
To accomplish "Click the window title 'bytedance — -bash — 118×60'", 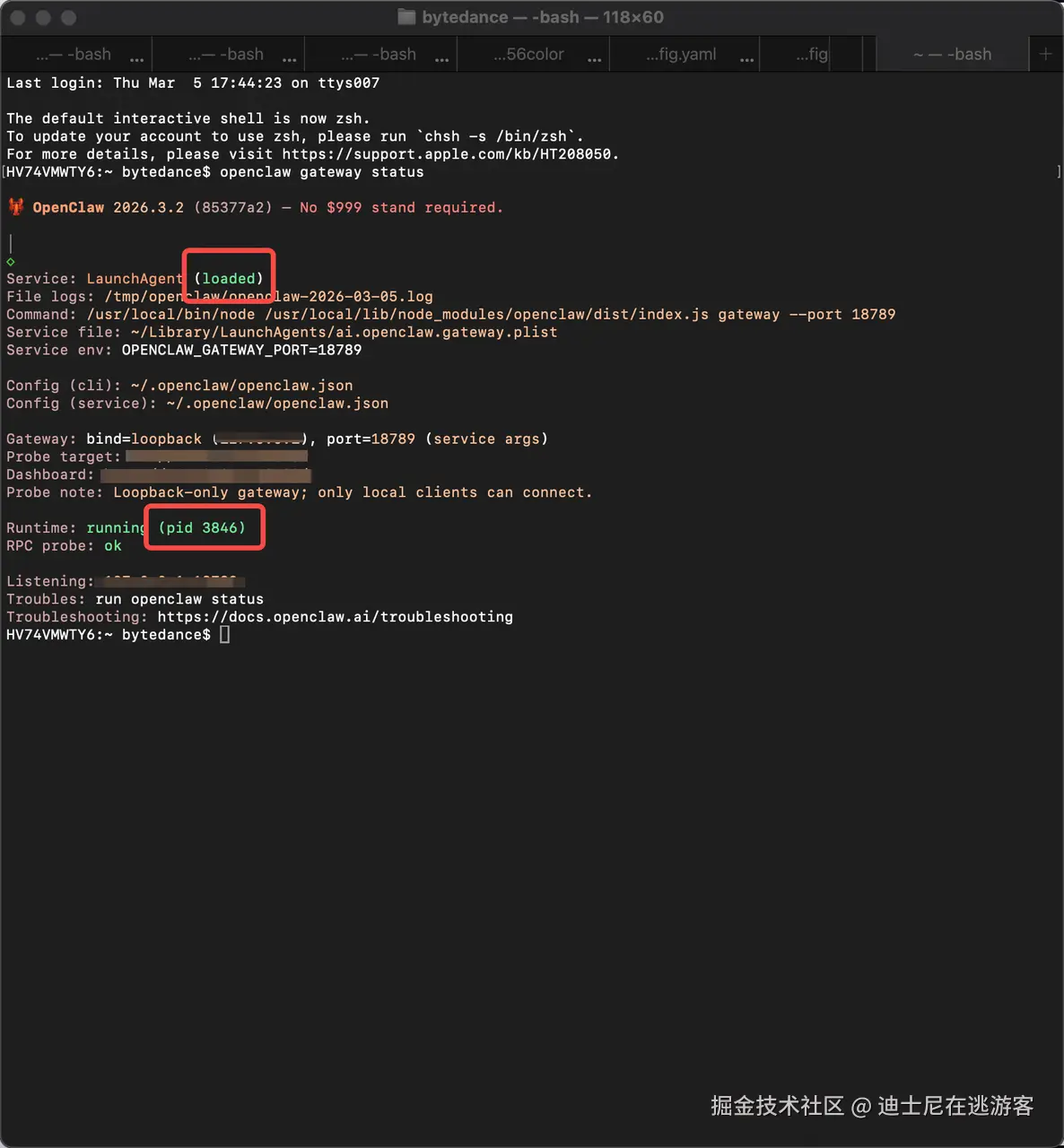I will pos(543,17).
